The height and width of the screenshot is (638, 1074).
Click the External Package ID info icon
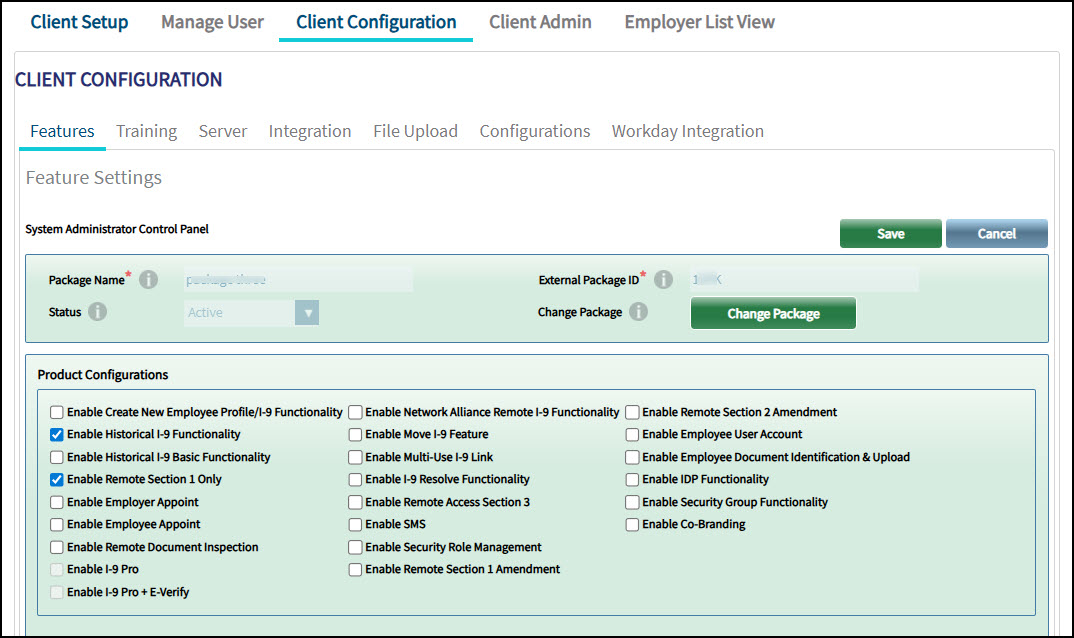662,280
